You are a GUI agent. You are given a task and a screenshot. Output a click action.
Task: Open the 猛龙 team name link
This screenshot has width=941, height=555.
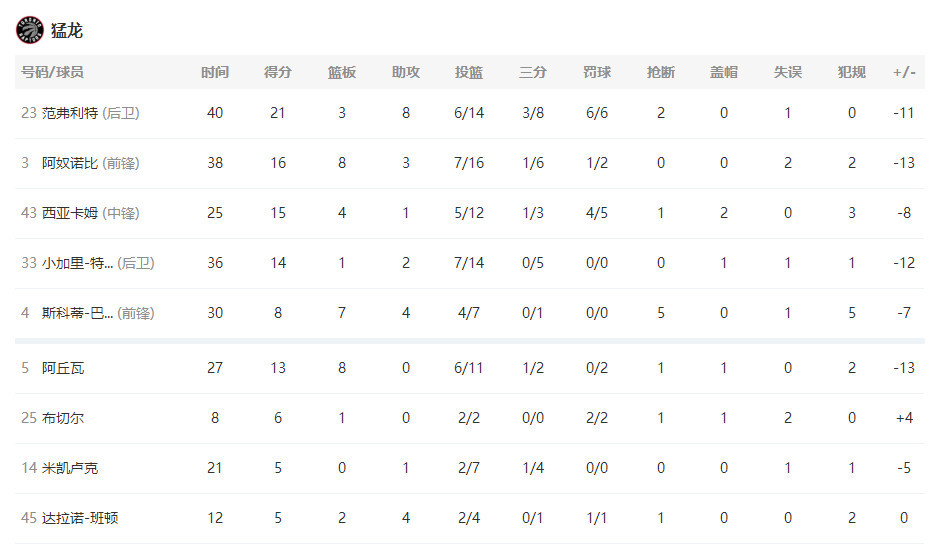pos(67,31)
